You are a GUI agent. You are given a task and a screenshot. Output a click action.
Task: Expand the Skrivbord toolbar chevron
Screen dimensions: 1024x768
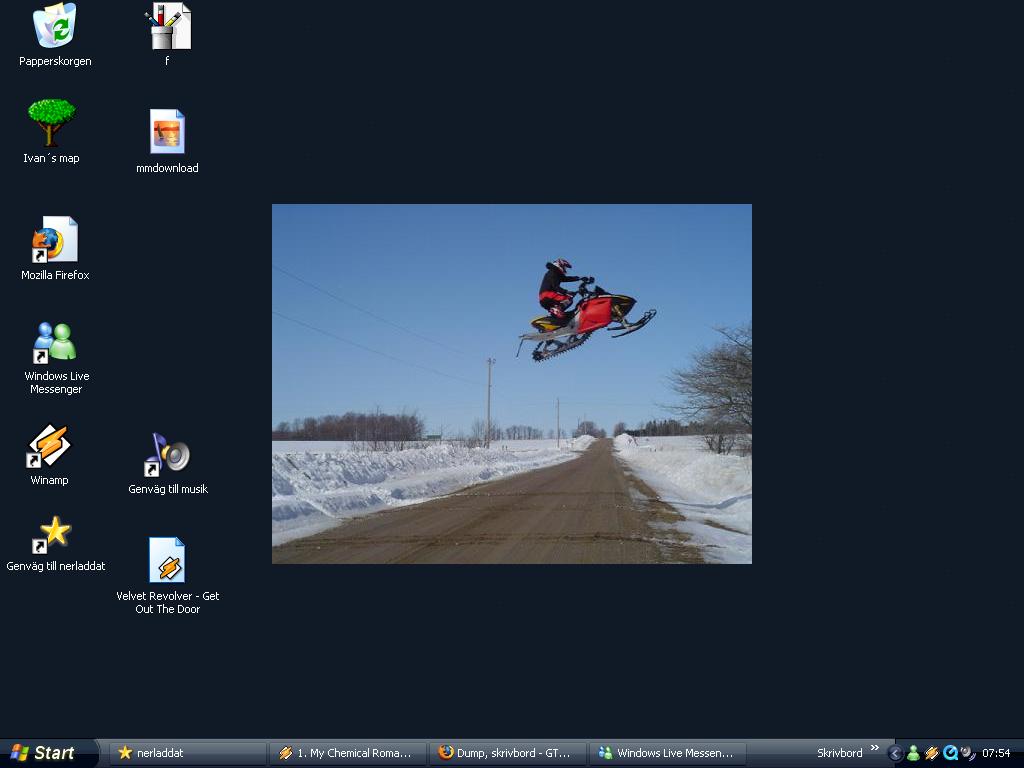[x=874, y=748]
